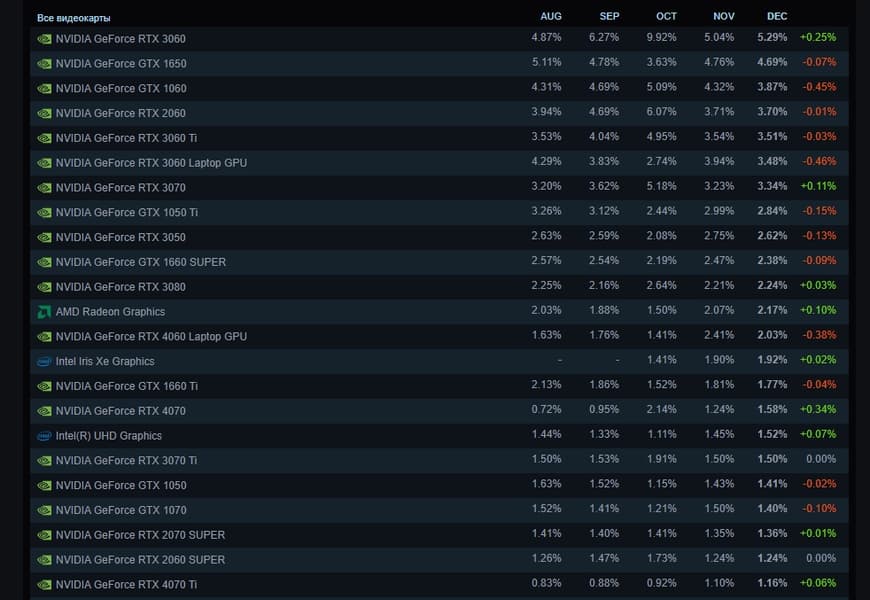Click the +0.34% change for RTX 4070

[x=817, y=411]
